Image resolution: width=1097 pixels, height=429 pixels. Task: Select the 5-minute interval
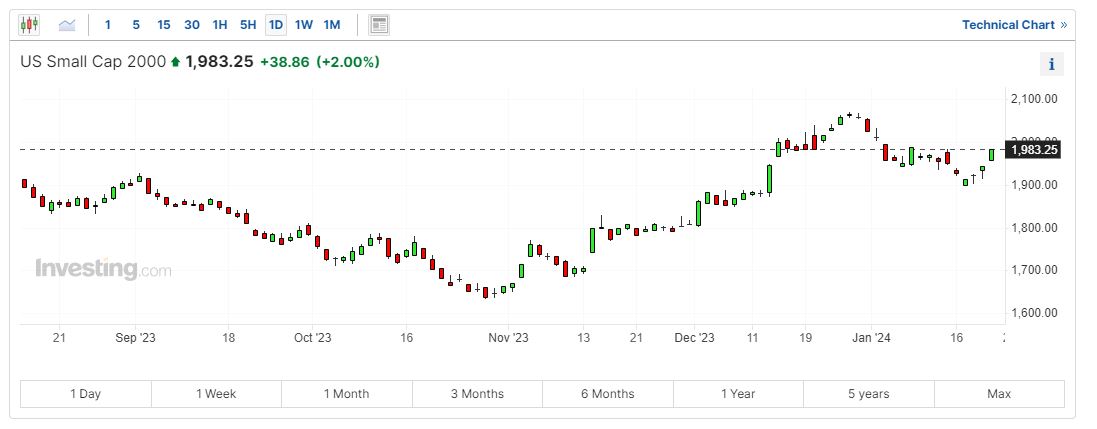(x=136, y=24)
